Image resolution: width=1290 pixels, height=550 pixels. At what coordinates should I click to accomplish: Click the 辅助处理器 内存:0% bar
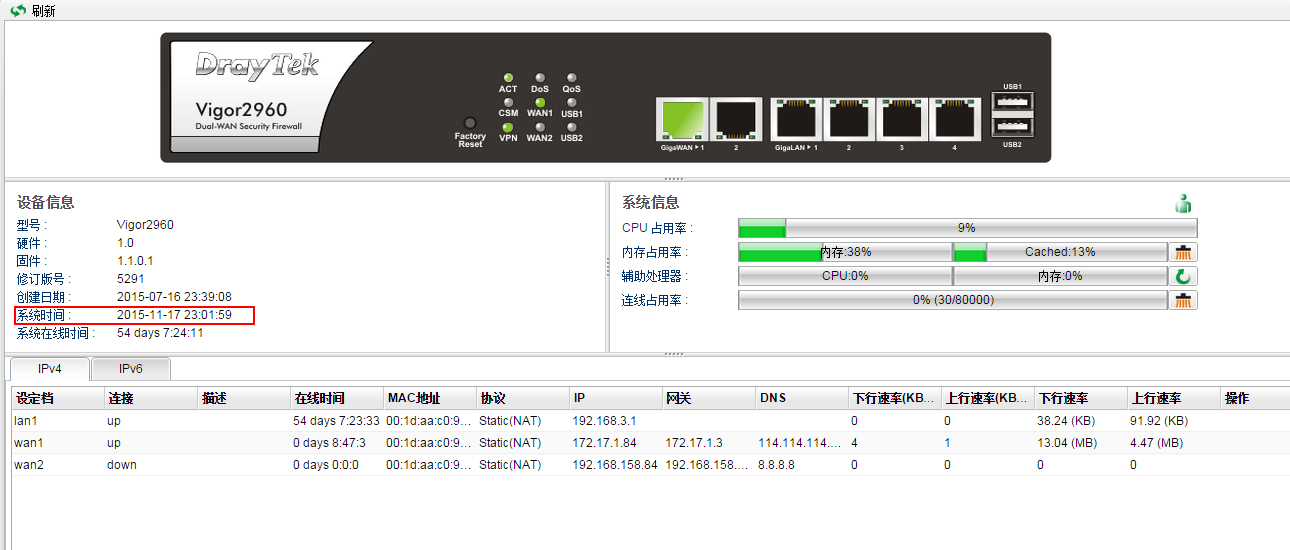[x=1060, y=276]
